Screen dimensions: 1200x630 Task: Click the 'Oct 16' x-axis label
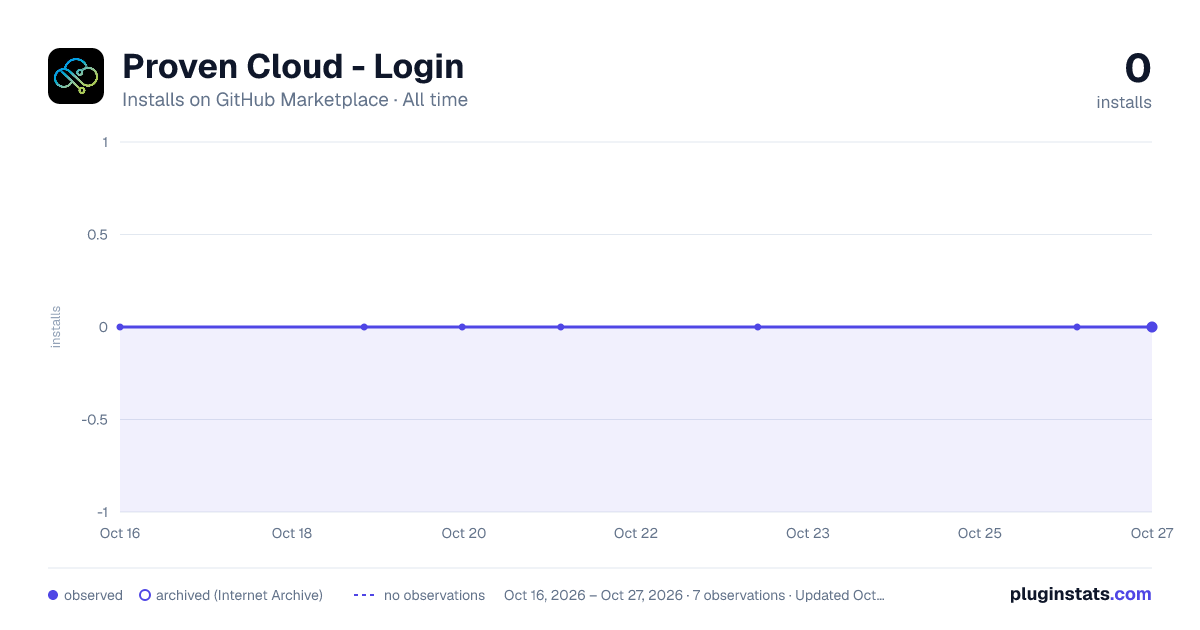120,533
